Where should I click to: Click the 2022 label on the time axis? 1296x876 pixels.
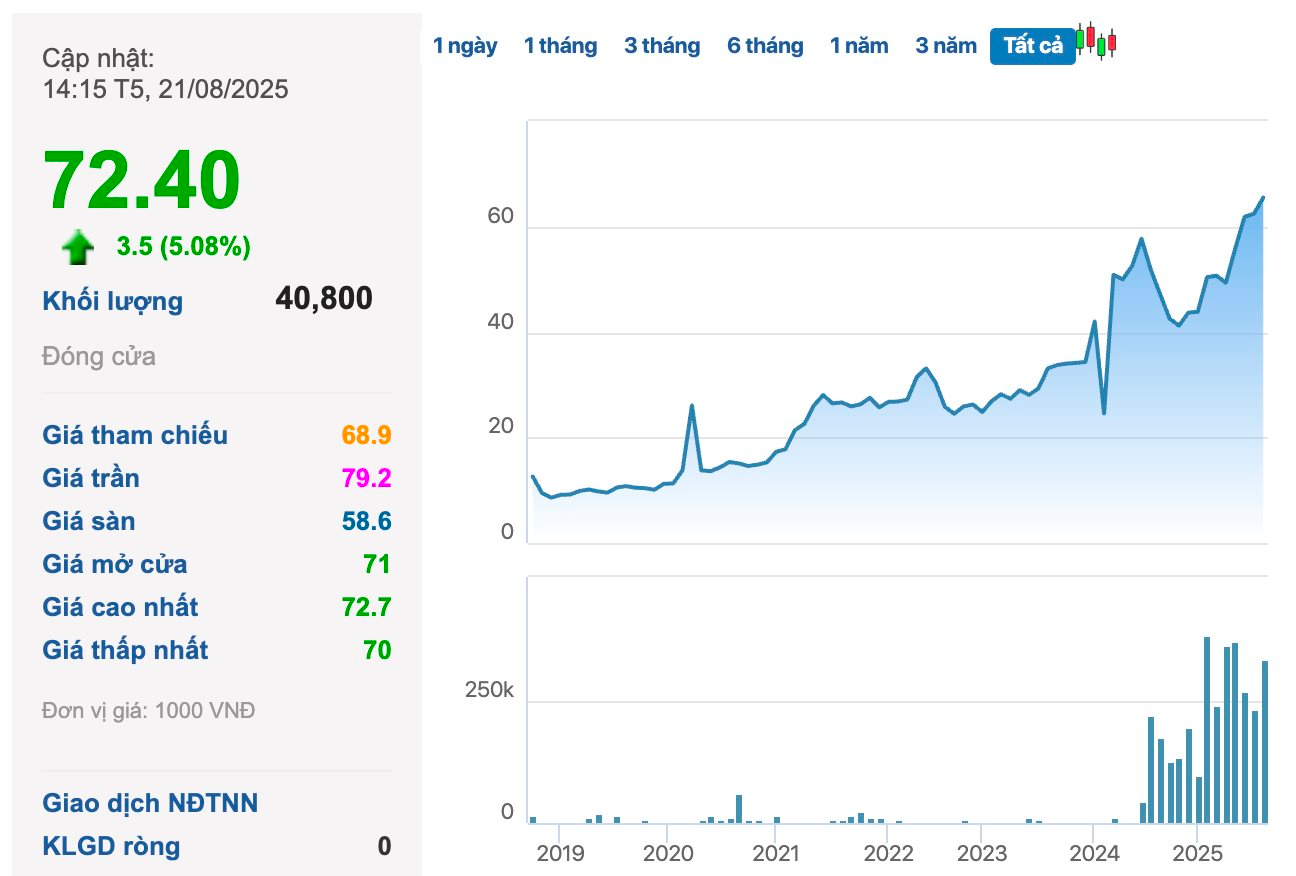click(x=888, y=855)
